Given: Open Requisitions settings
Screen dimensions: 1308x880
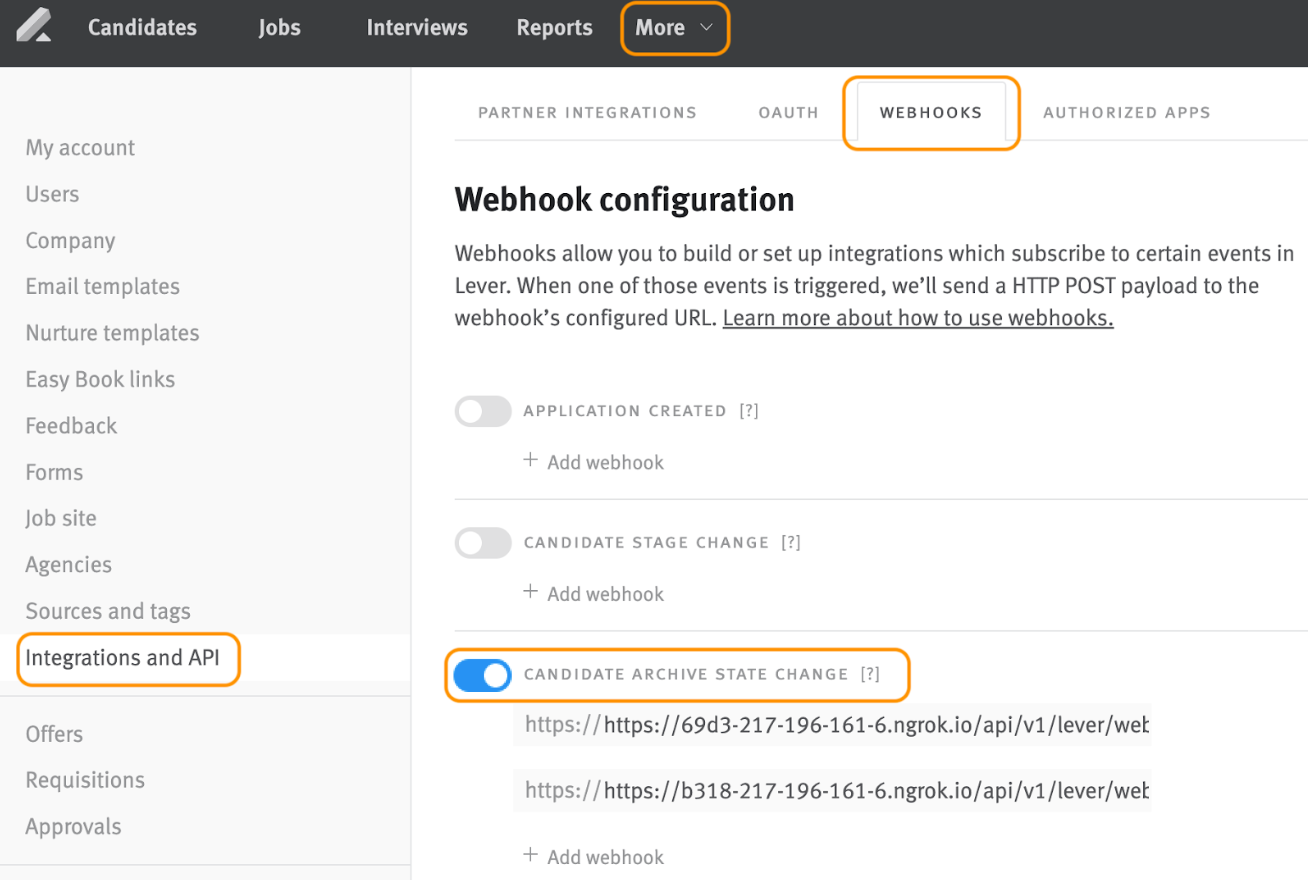Looking at the screenshot, I should [85, 780].
